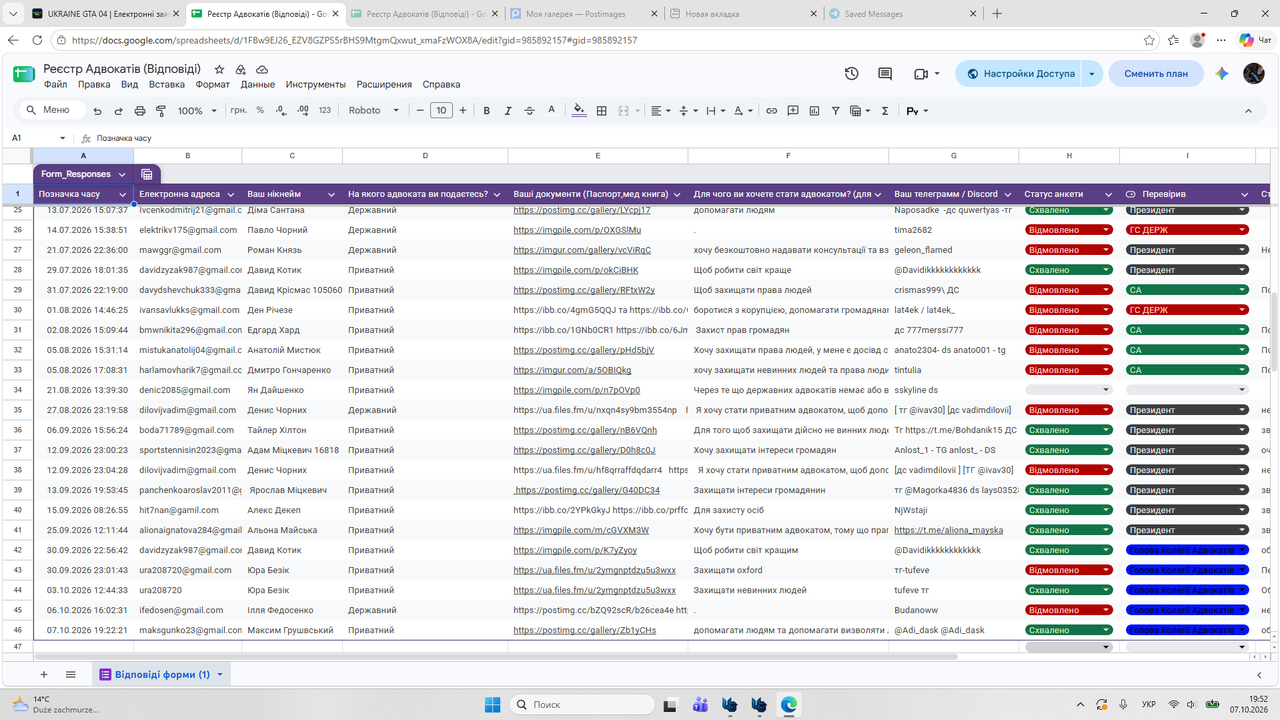Open the comments panel icon

tap(885, 74)
